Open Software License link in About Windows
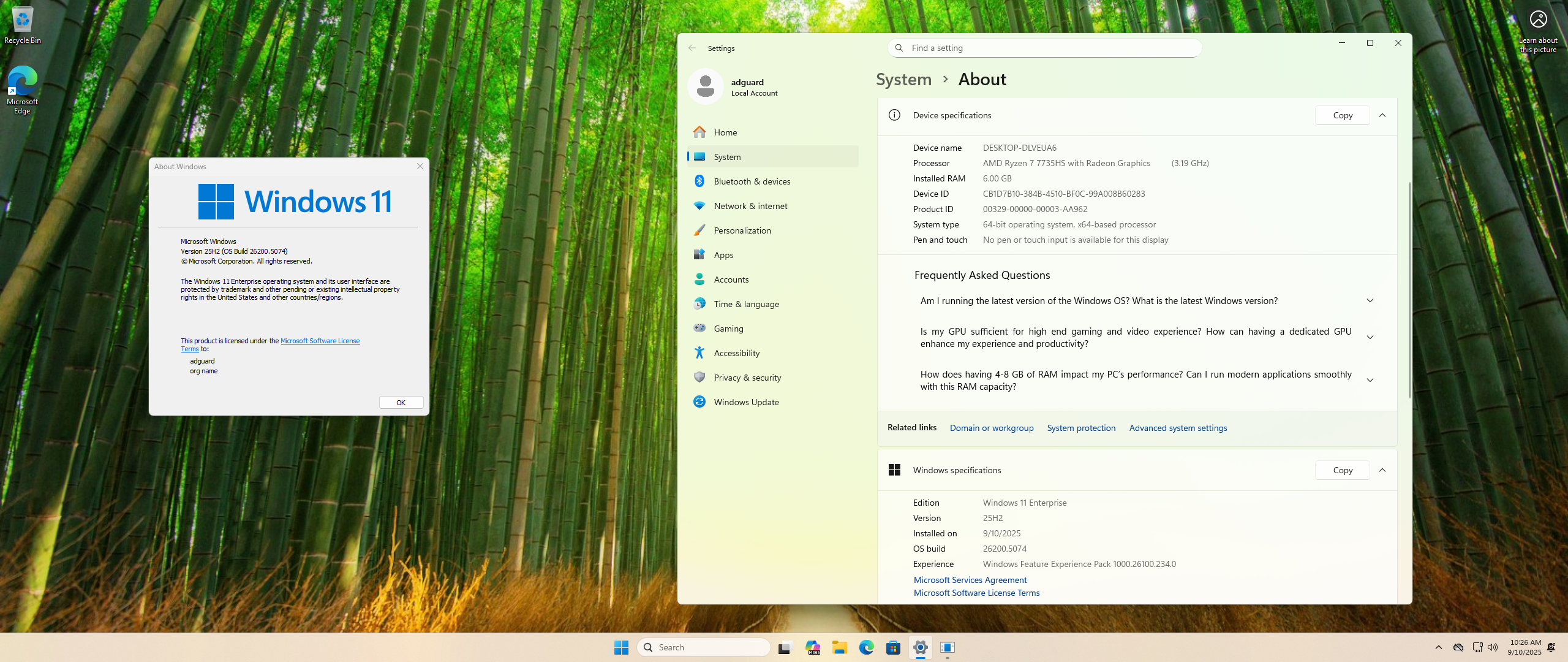 point(320,341)
